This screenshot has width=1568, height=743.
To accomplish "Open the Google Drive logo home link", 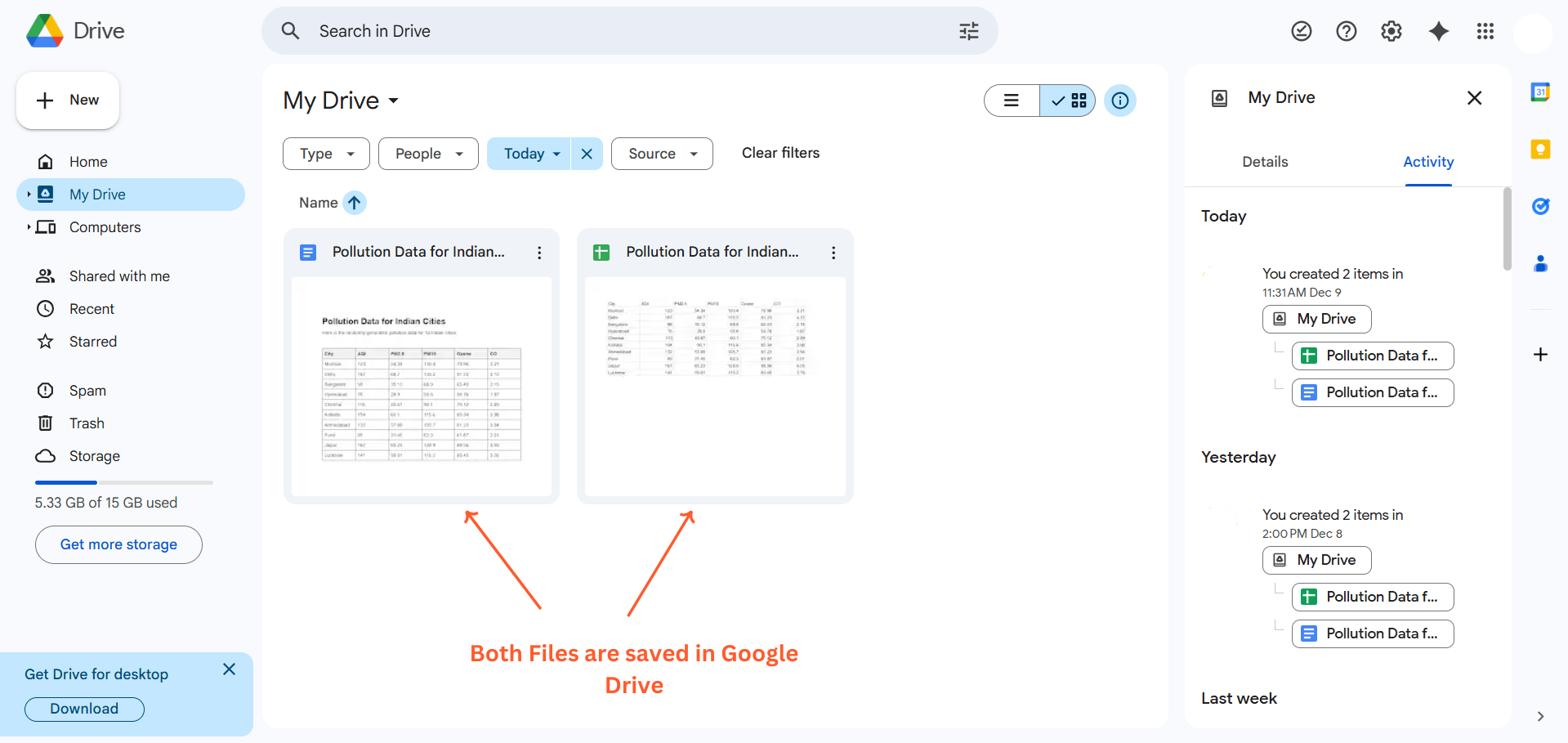I will [x=75, y=31].
